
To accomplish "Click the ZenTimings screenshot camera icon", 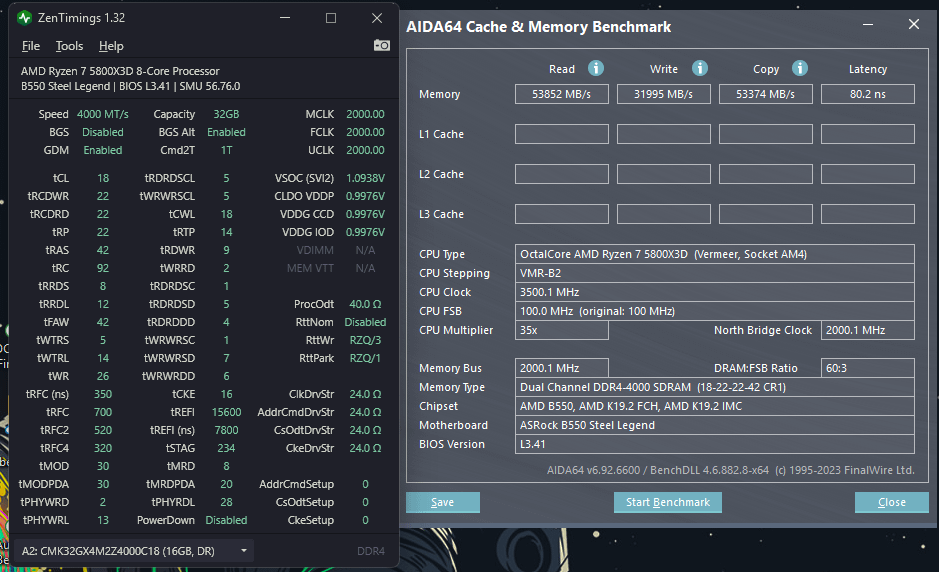I will pos(381,46).
